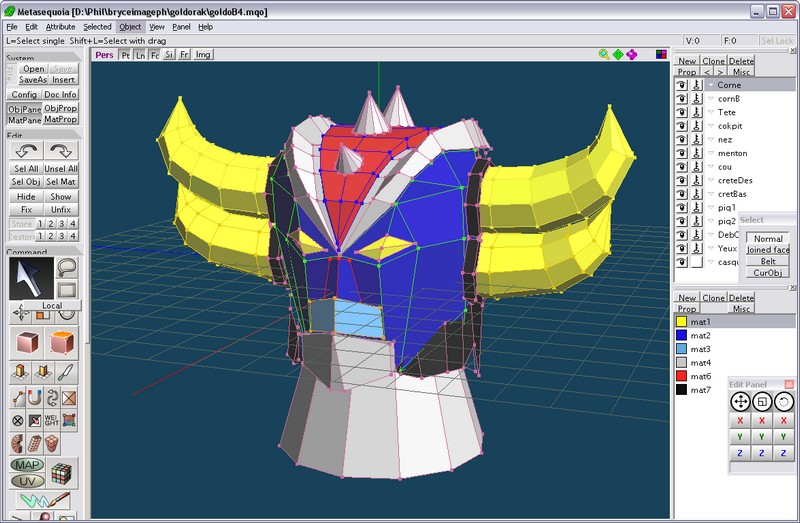Viewport: 800px width, 523px height.
Task: Select the yellow mat1 swatch
Action: (x=682, y=321)
